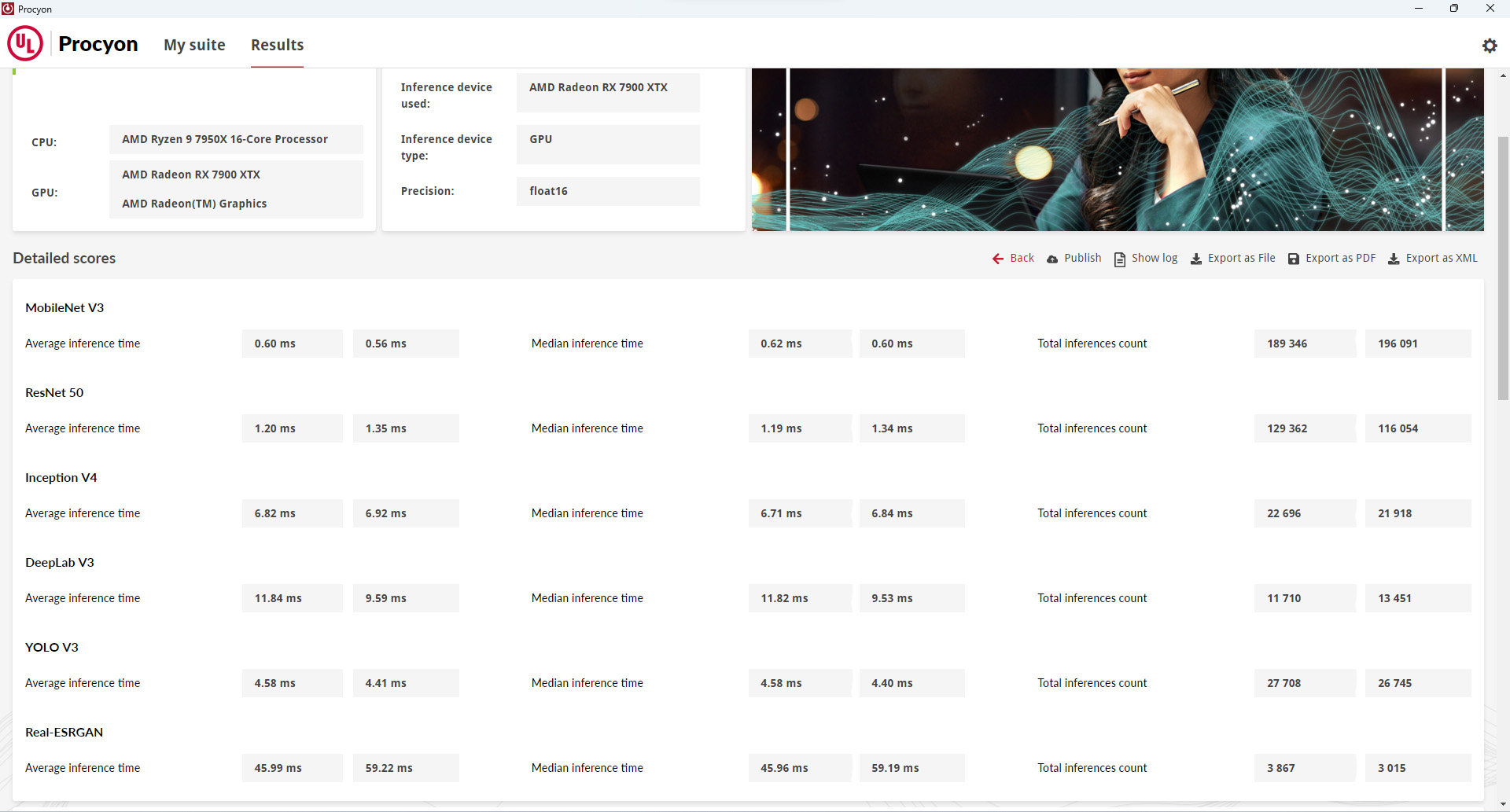
Task: Click the Publish link
Action: [1082, 258]
